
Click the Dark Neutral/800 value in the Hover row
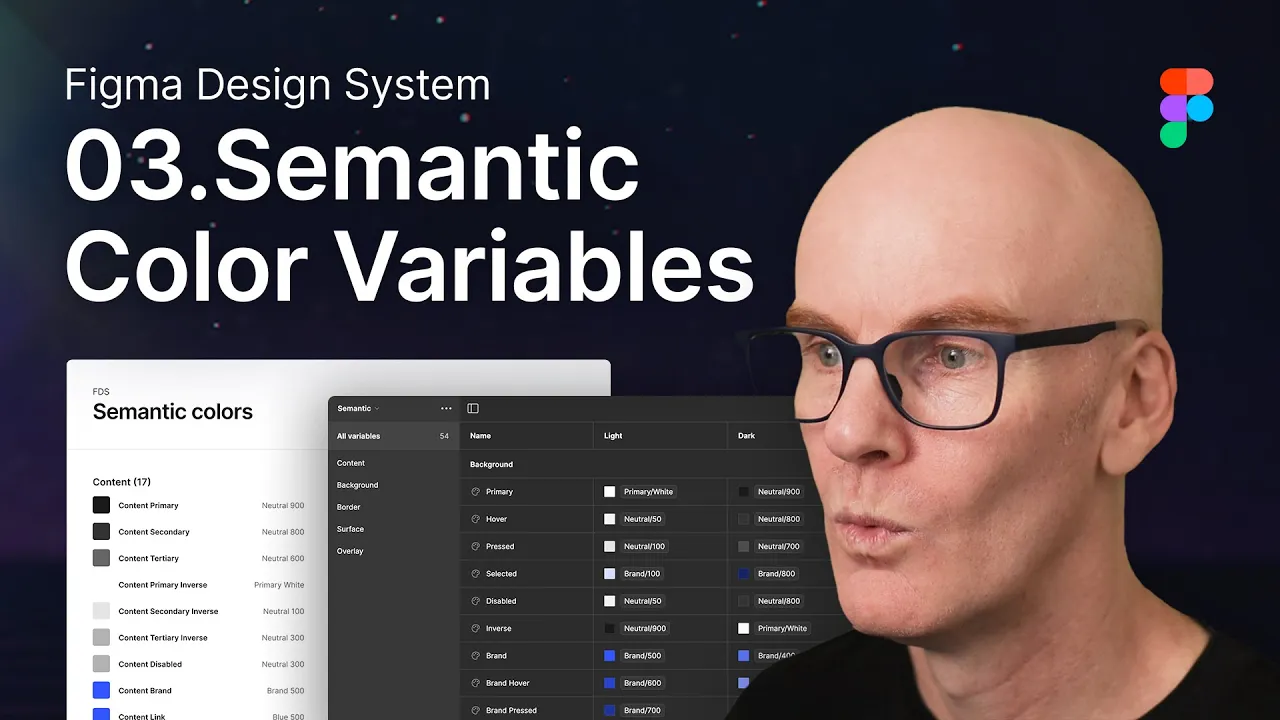[779, 519]
